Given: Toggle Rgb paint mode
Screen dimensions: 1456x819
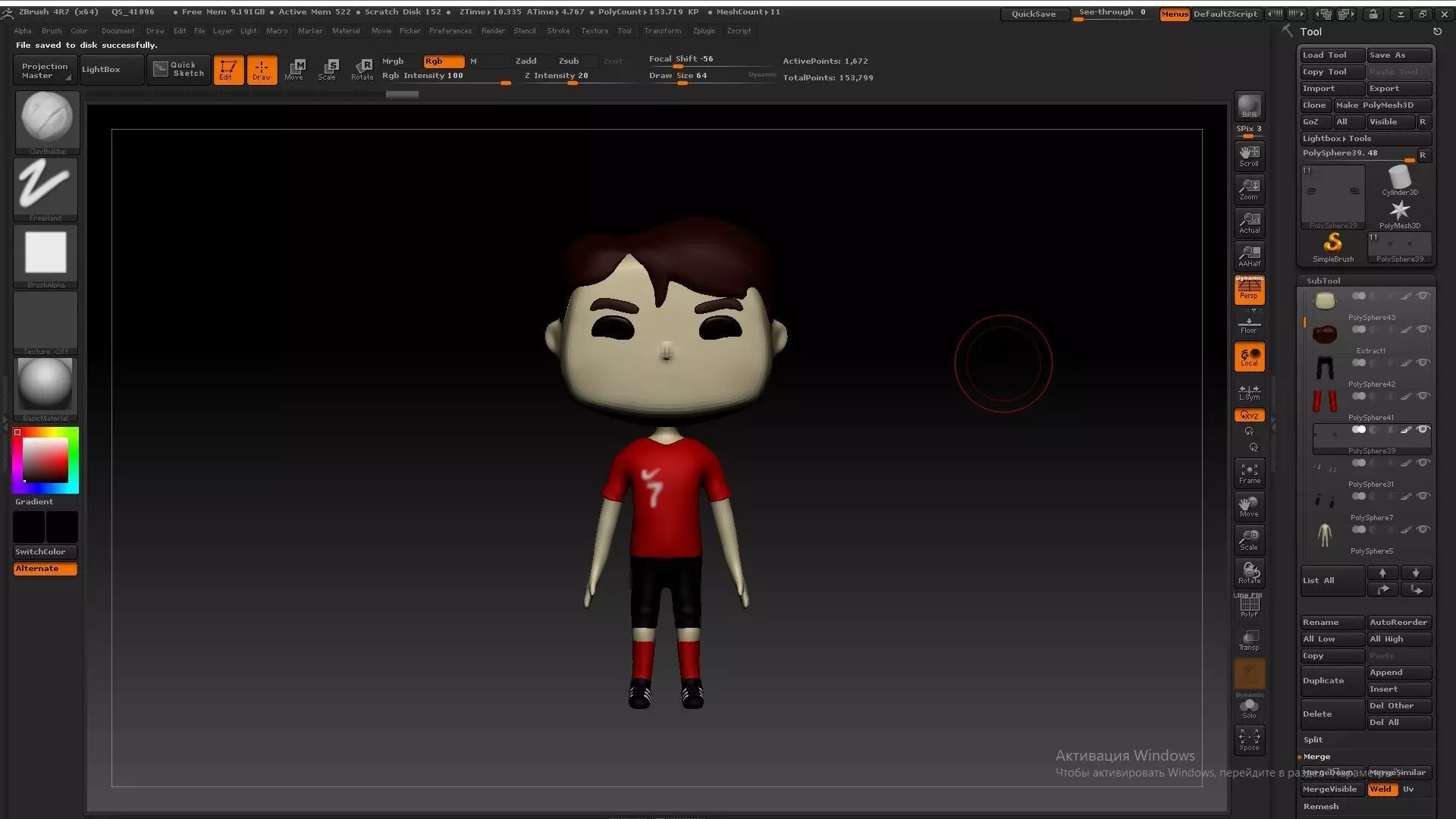Looking at the screenshot, I should pyautogui.click(x=444, y=61).
